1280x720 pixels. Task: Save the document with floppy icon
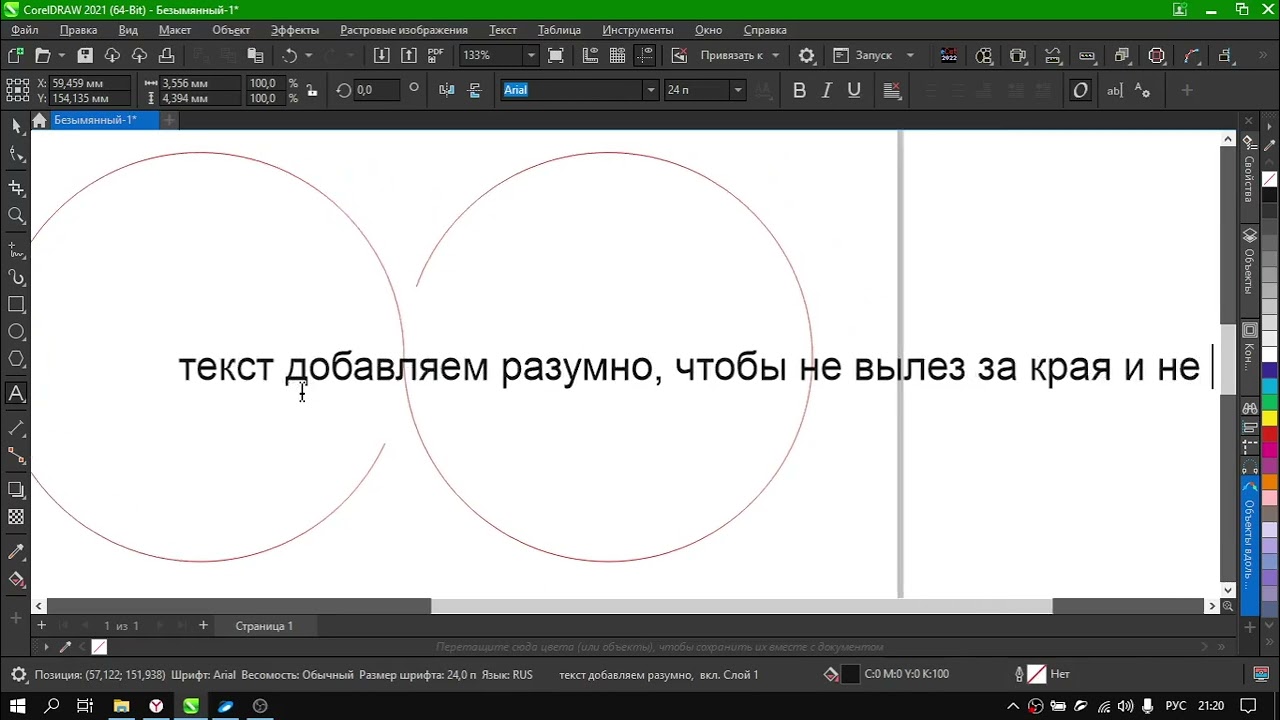pos(85,56)
